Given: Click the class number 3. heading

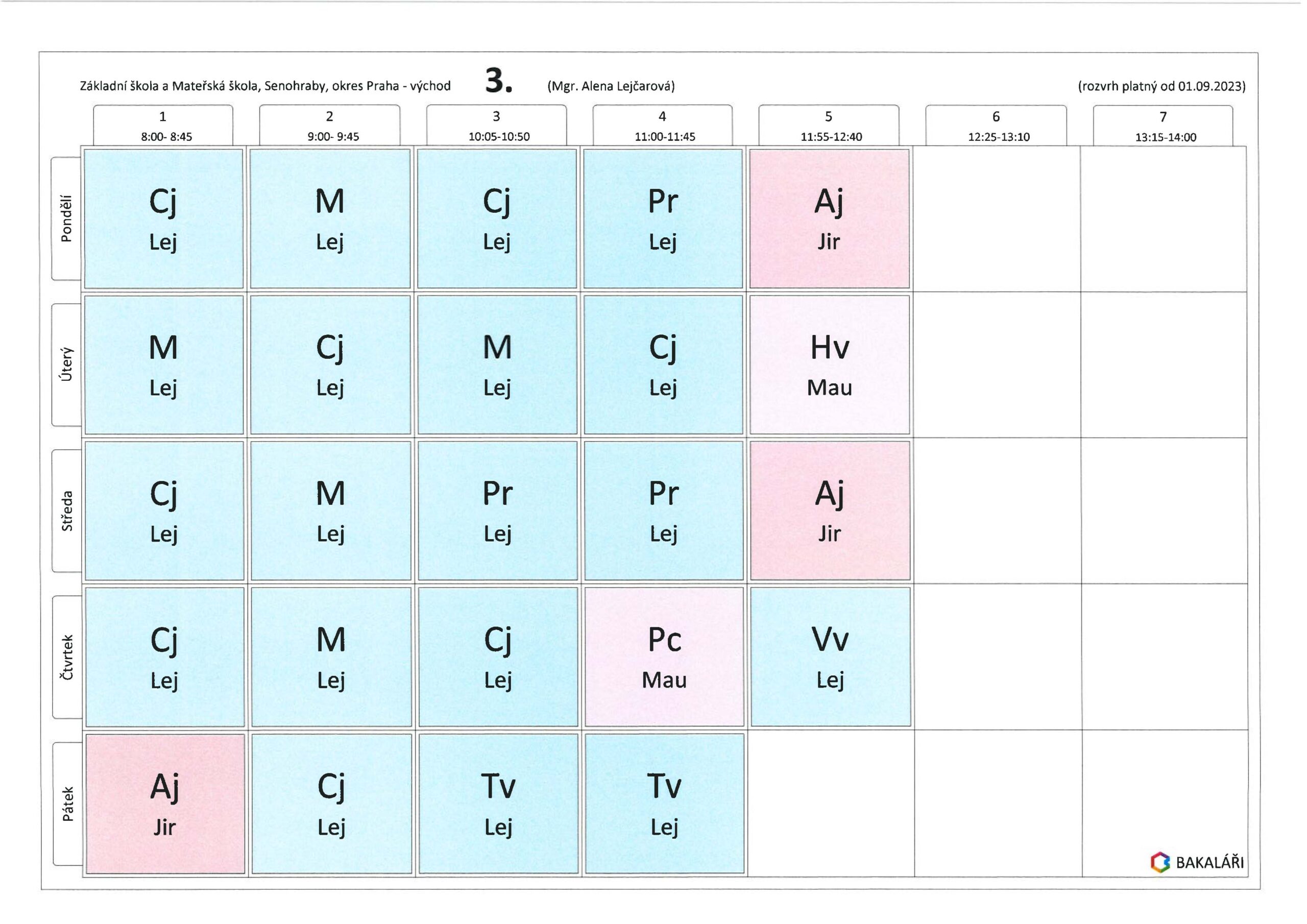Looking at the screenshot, I should [499, 80].
